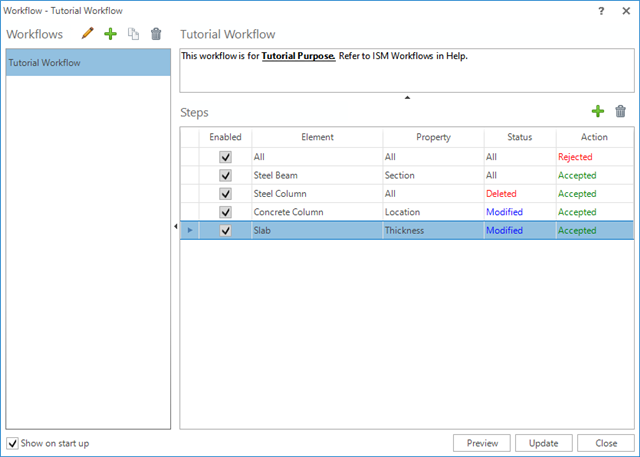Click the Tutorial Purpose underlined text

298,56
